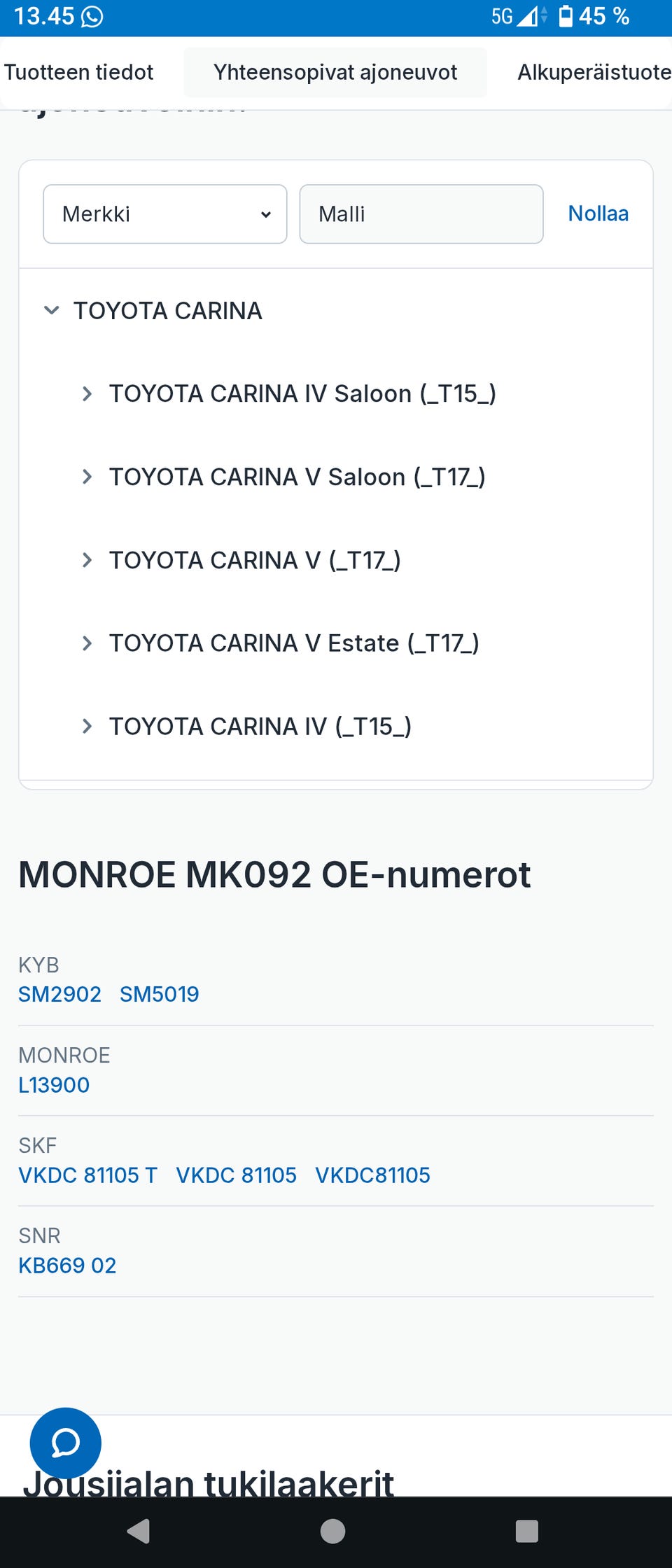
Task: Follow the MONROE L13900 link
Action: [54, 1085]
